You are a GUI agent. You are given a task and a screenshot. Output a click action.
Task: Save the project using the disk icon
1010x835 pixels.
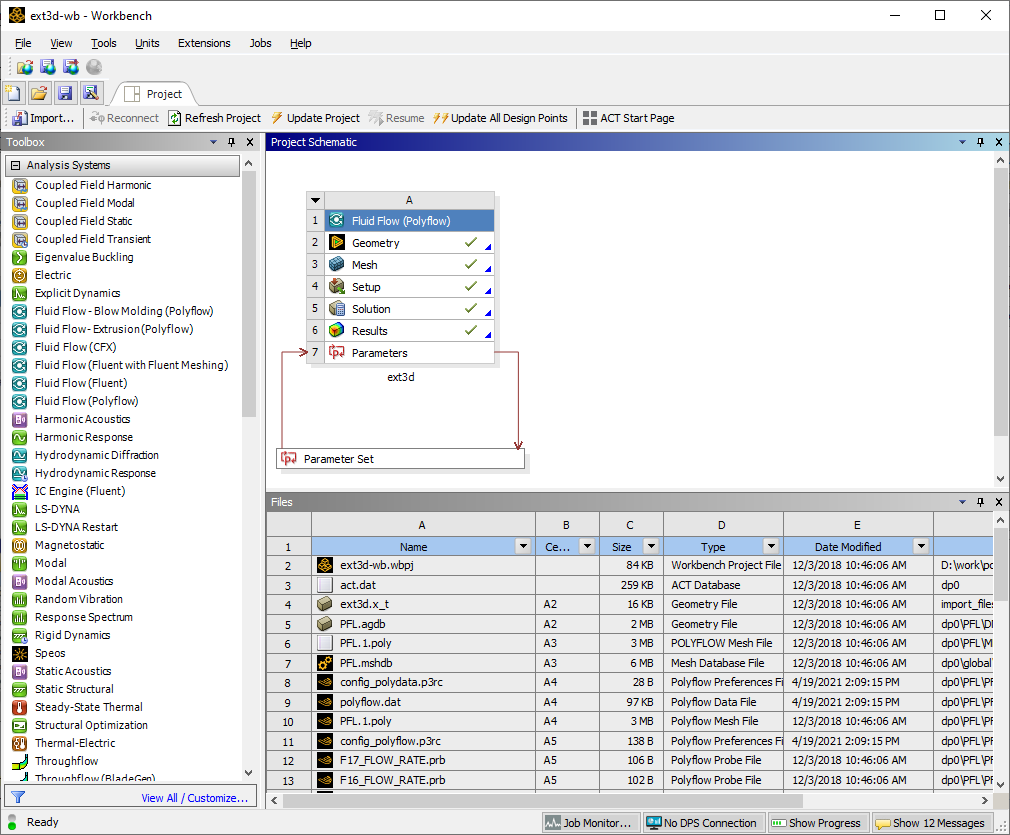(x=65, y=92)
